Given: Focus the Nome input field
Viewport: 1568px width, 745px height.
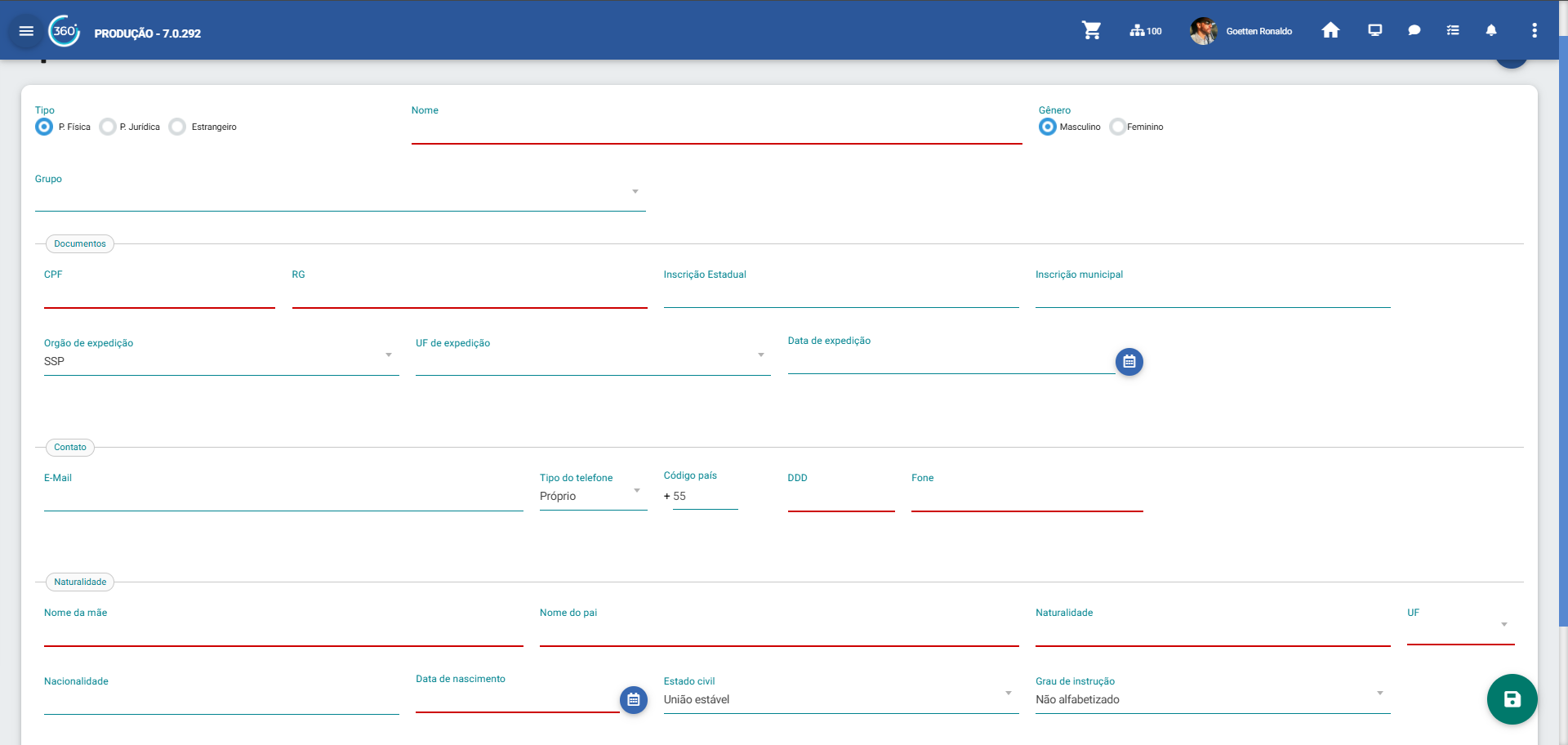Looking at the screenshot, I should [x=716, y=131].
